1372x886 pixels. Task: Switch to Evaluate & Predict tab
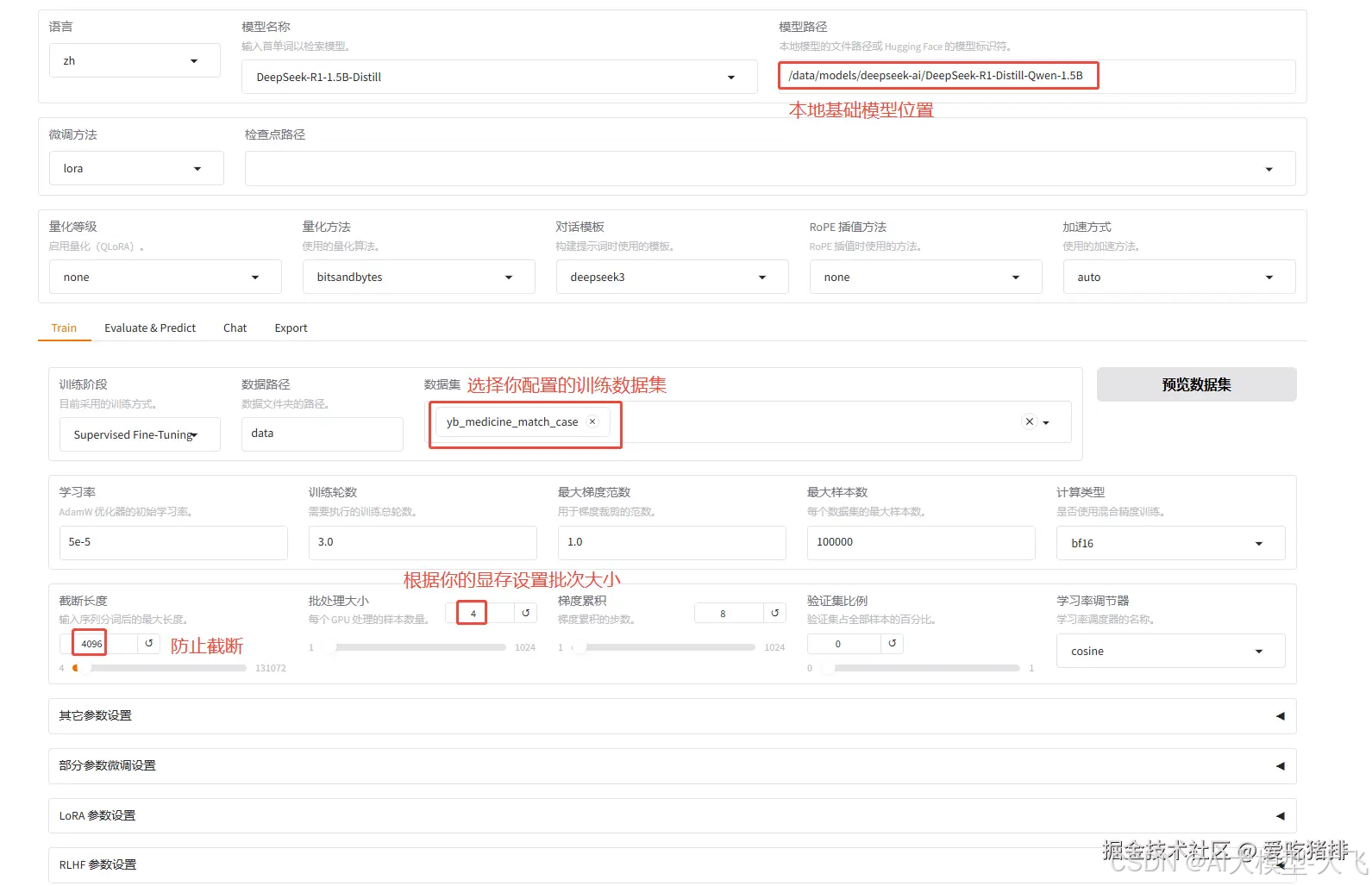pyautogui.click(x=150, y=328)
